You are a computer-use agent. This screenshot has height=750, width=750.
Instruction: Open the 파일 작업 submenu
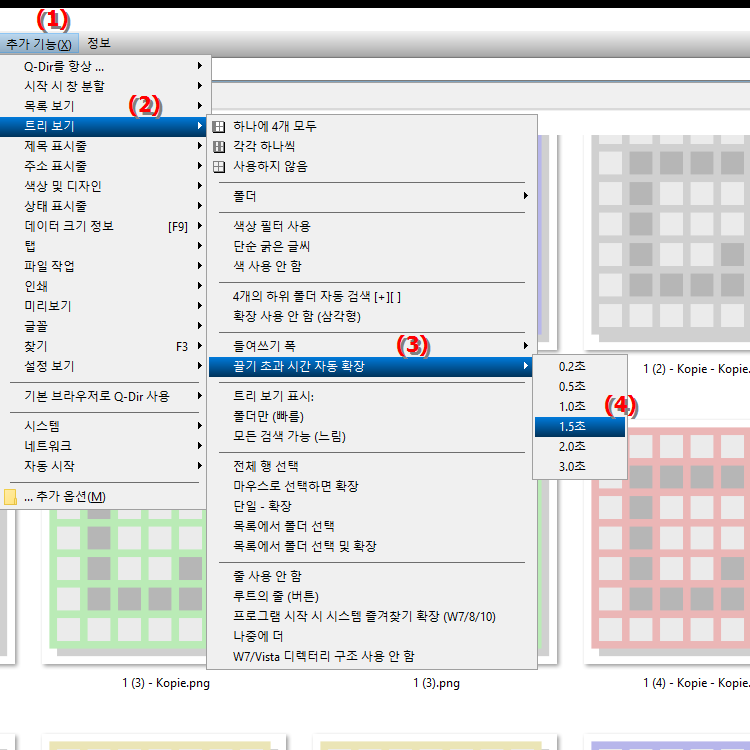tap(103, 266)
